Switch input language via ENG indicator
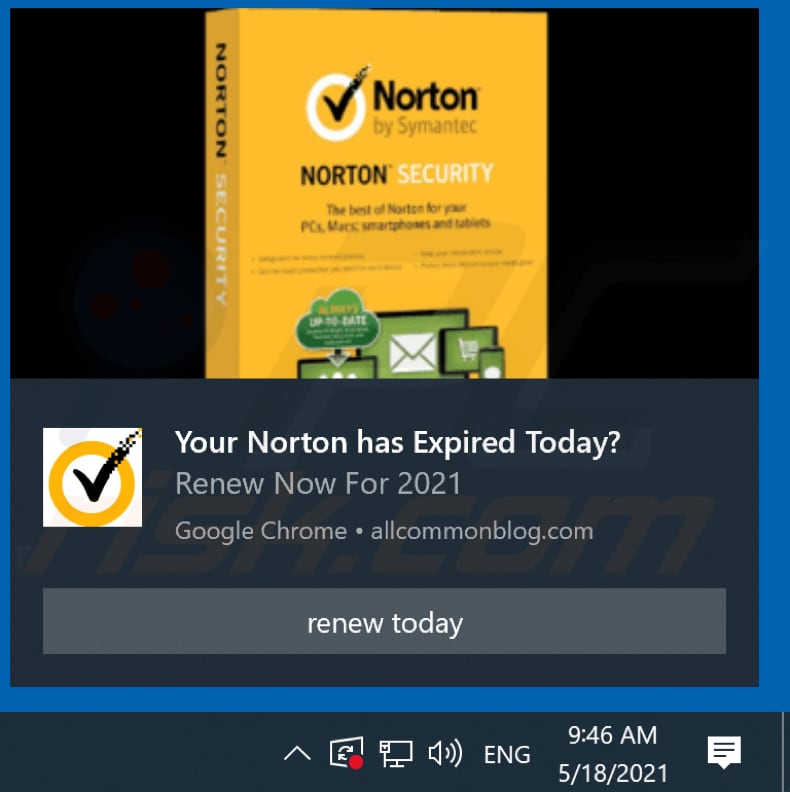The image size is (790, 792). pyautogui.click(x=507, y=755)
